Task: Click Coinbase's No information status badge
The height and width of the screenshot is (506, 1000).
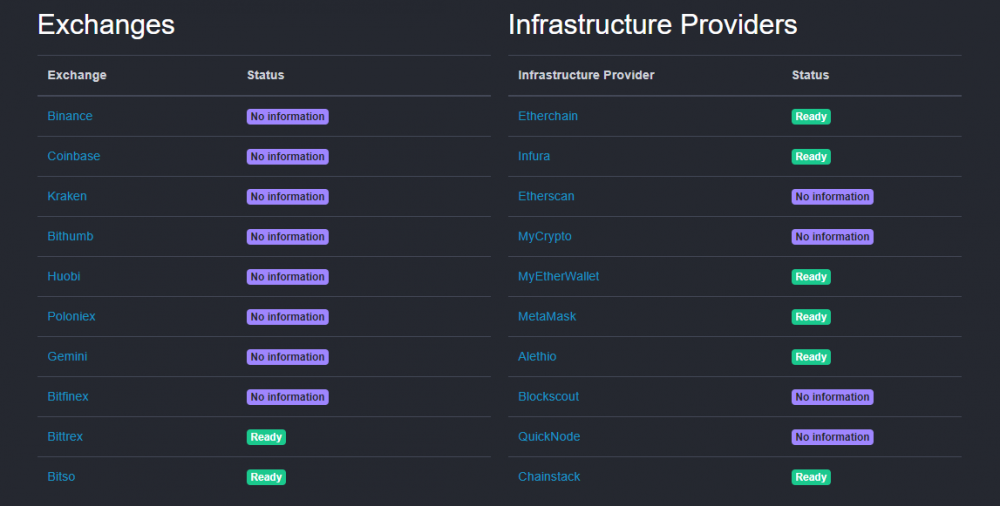Action: click(288, 157)
